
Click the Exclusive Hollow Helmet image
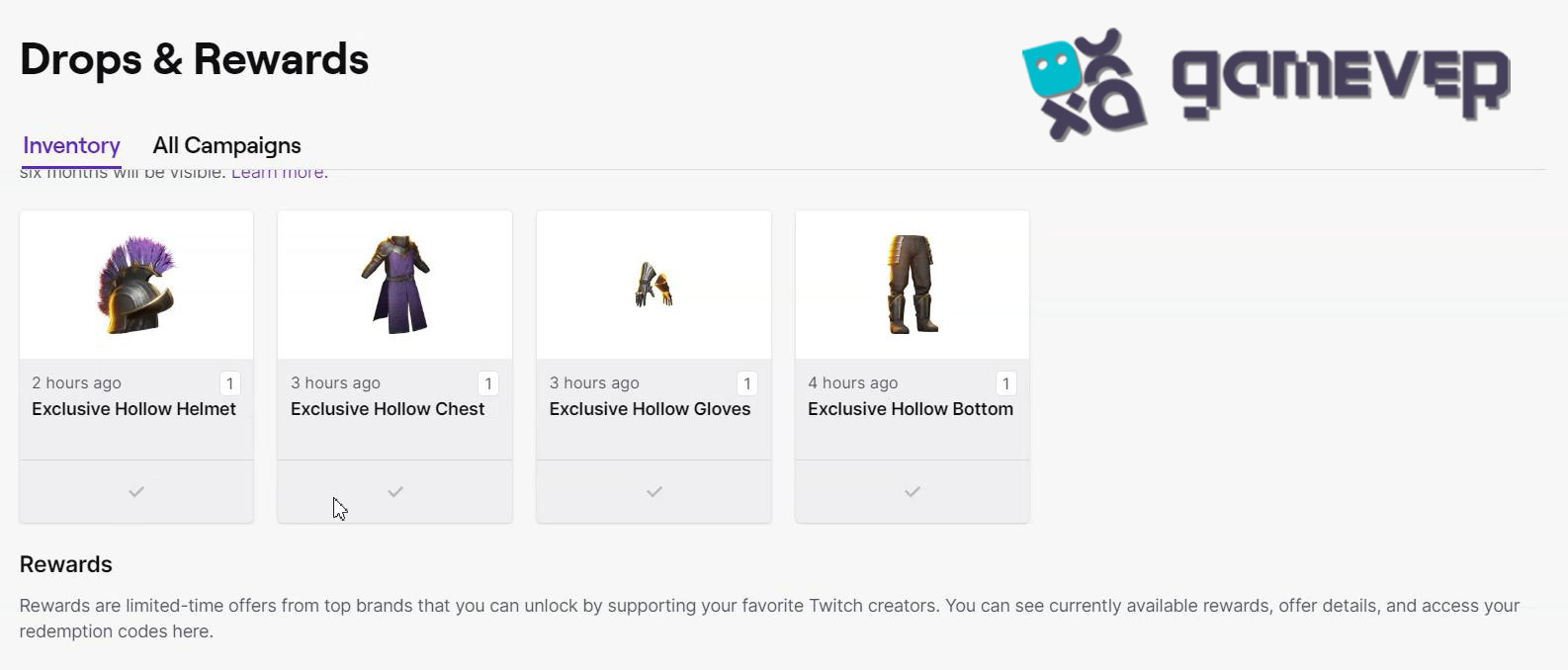point(136,285)
